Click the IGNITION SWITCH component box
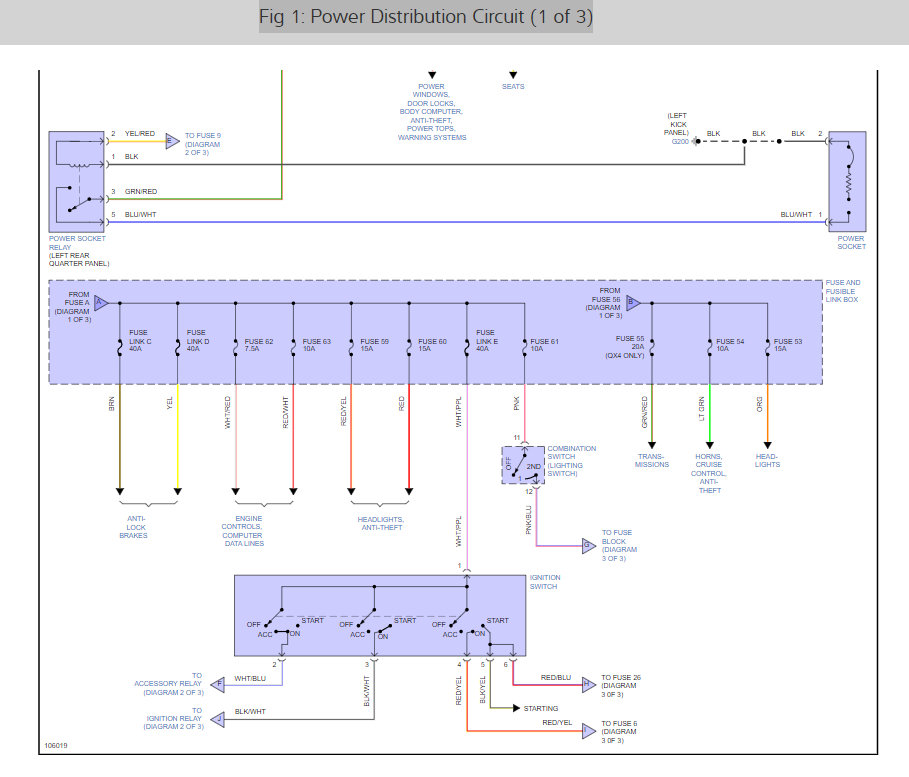 point(380,616)
